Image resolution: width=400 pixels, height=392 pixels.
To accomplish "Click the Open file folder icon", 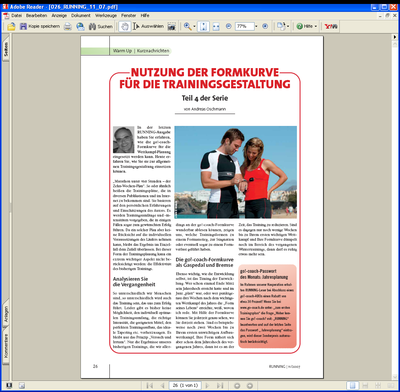I will point(11,27).
